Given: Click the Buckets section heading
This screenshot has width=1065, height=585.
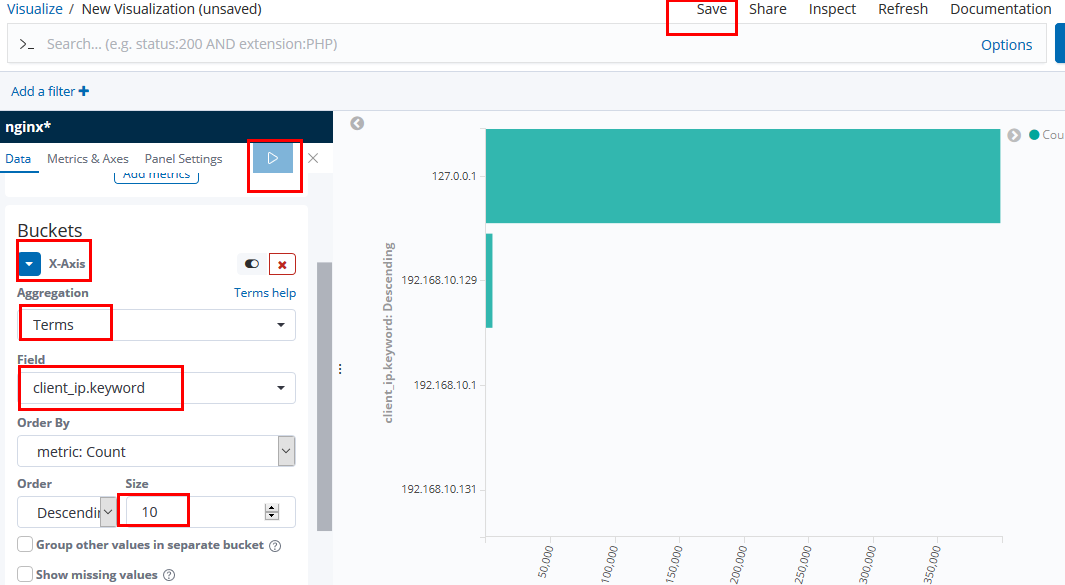Looking at the screenshot, I should point(50,230).
